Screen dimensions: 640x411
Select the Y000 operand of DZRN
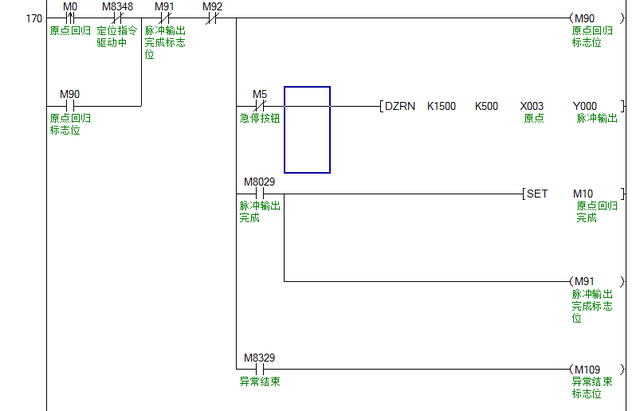pos(584,106)
